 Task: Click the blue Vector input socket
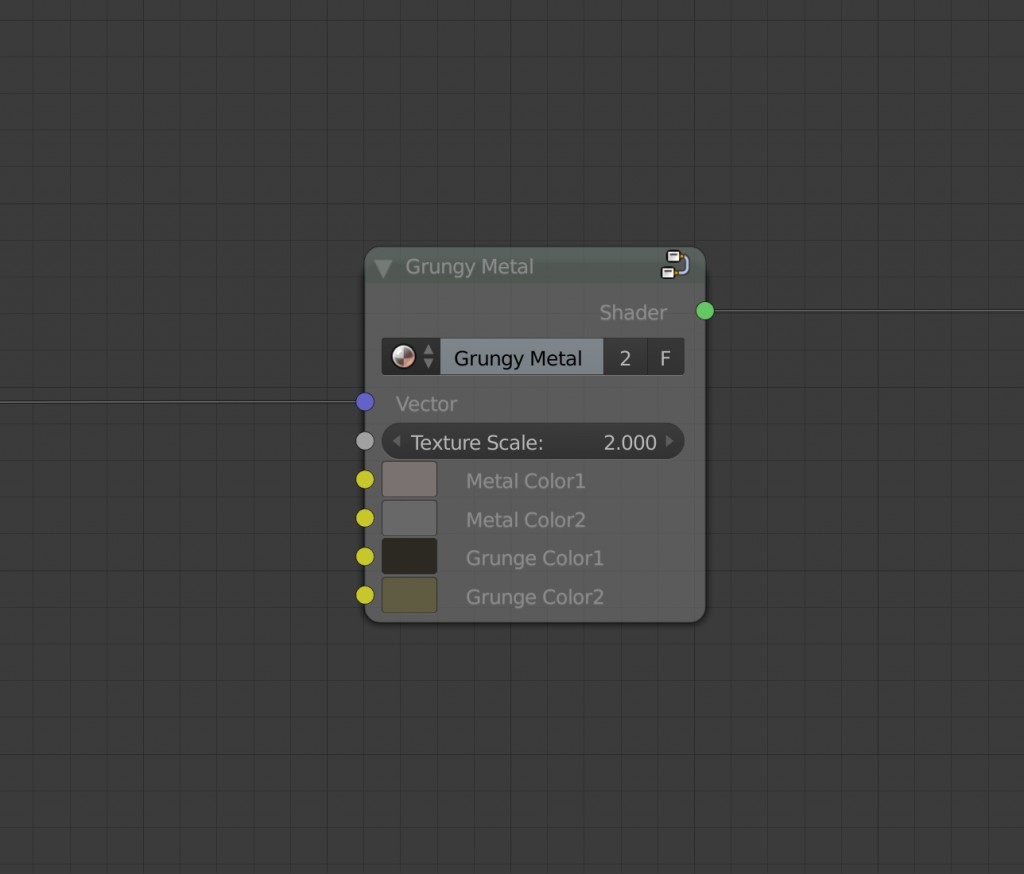tap(364, 402)
